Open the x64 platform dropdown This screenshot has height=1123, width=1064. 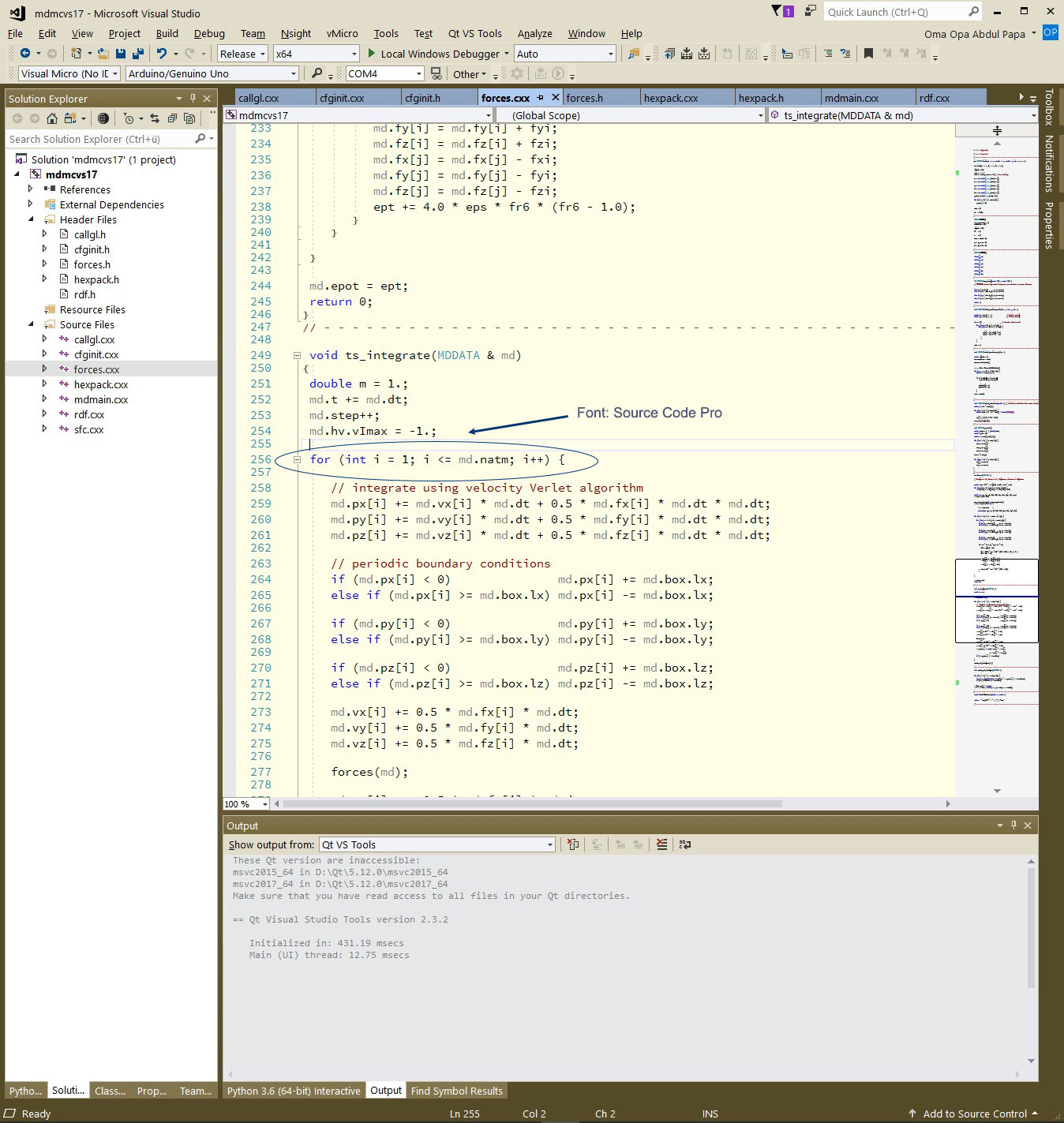tap(316, 54)
